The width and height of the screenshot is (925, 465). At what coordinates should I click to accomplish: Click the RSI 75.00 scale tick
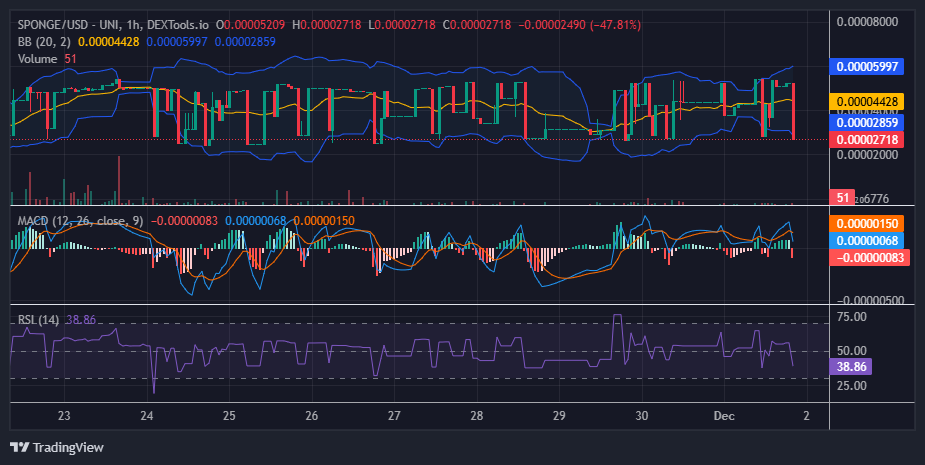pyautogui.click(x=852, y=317)
